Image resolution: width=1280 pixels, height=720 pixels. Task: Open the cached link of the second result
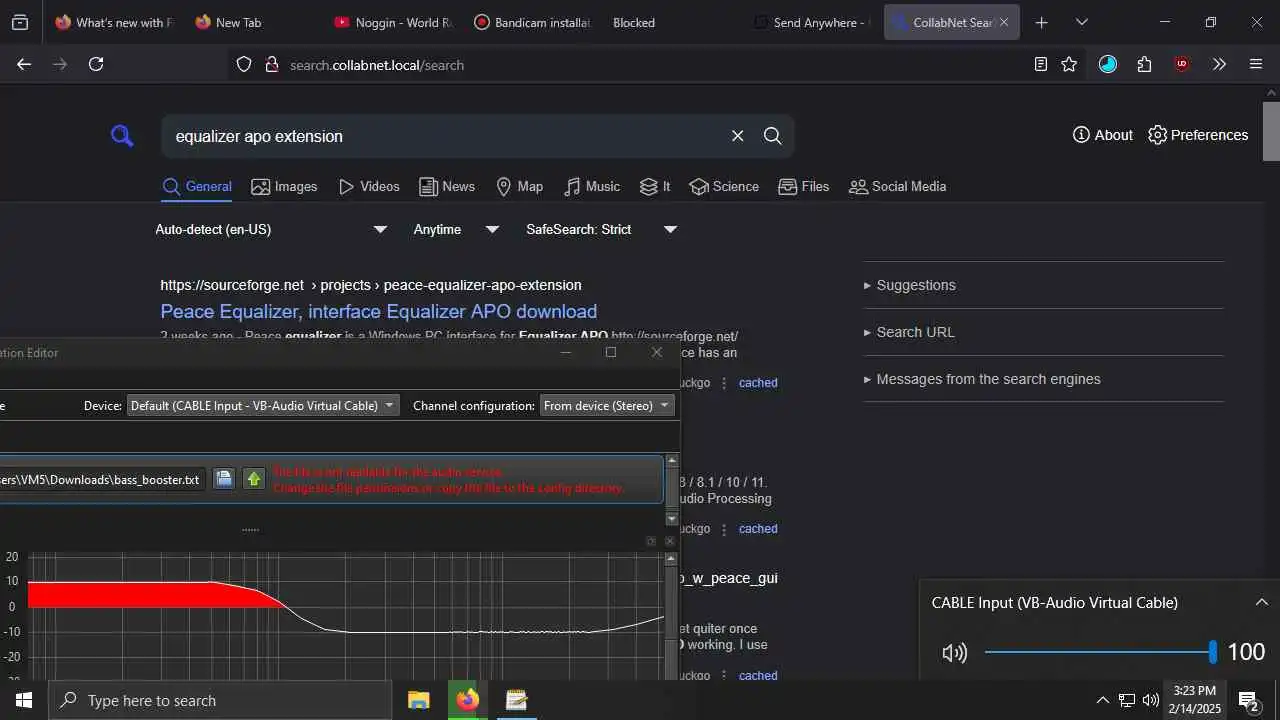point(758,529)
